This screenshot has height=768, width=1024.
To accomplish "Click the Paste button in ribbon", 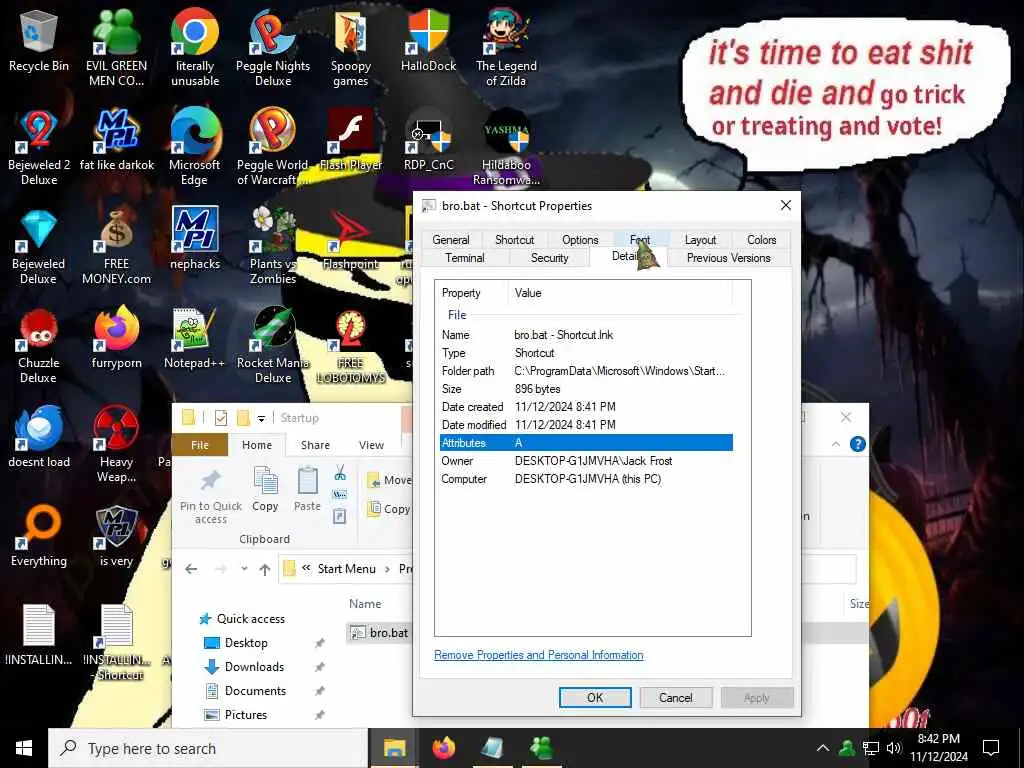I will [307, 489].
